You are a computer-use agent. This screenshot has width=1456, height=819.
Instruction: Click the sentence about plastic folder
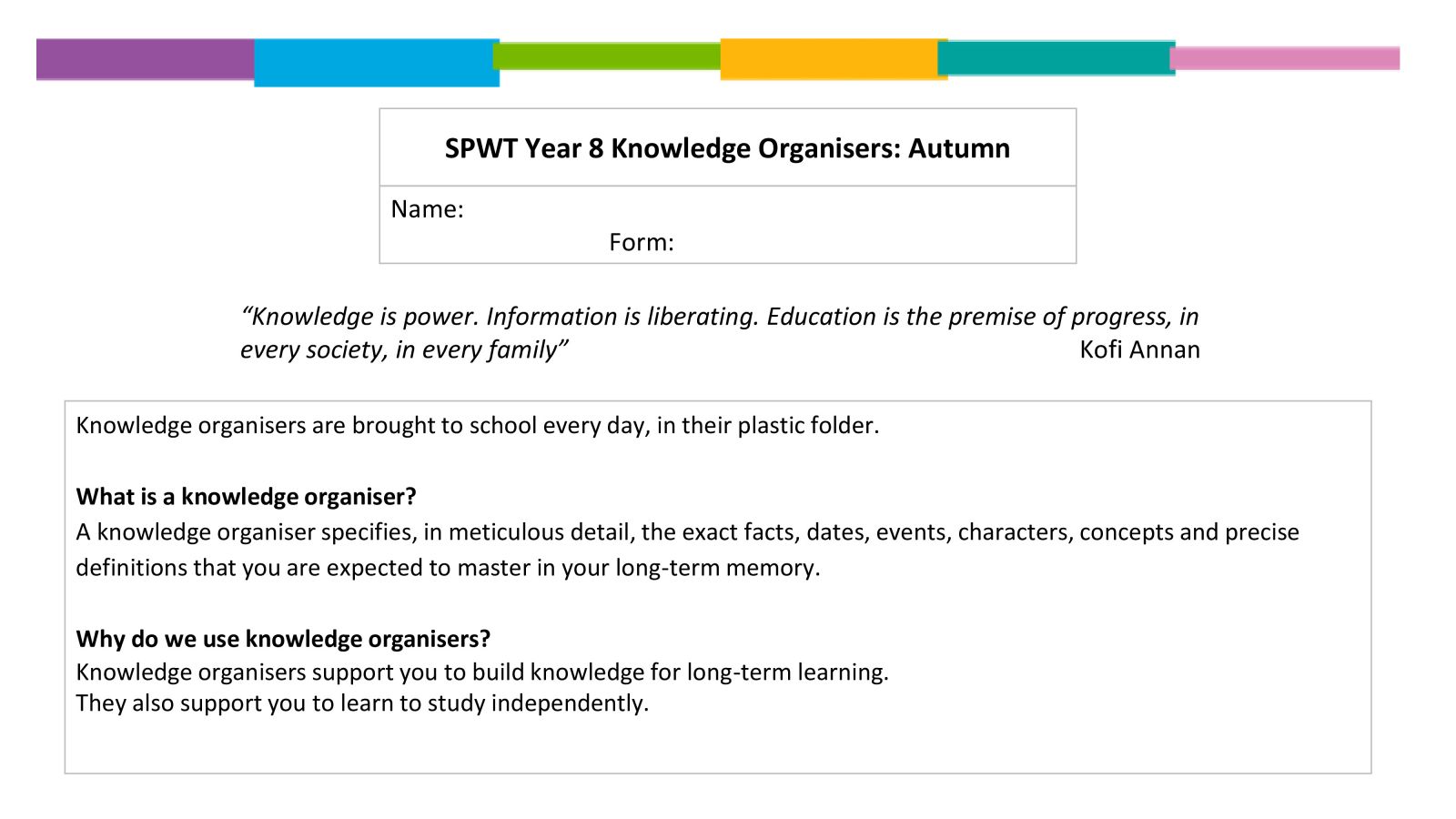[x=478, y=426]
